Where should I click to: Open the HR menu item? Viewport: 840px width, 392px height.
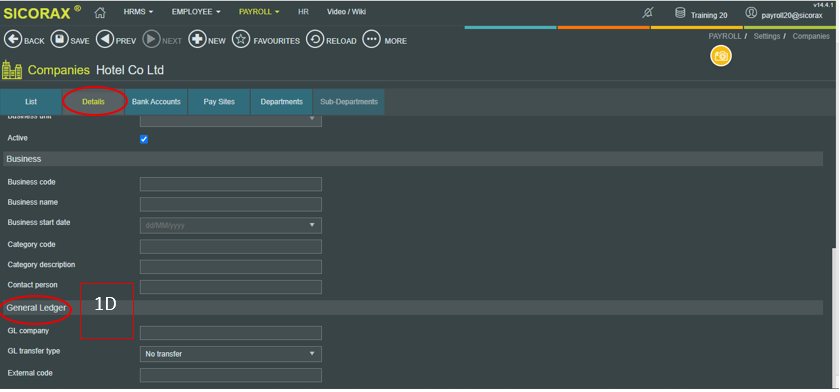click(303, 12)
